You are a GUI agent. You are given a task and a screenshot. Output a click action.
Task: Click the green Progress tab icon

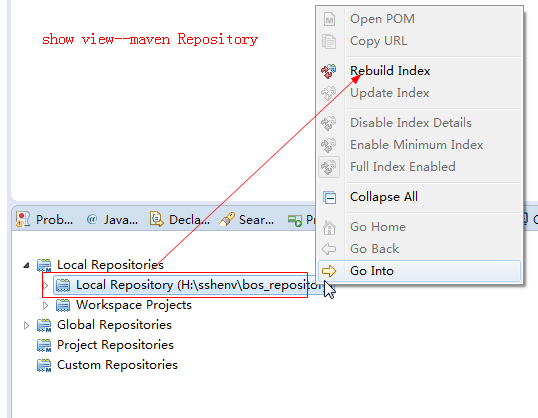click(x=295, y=220)
